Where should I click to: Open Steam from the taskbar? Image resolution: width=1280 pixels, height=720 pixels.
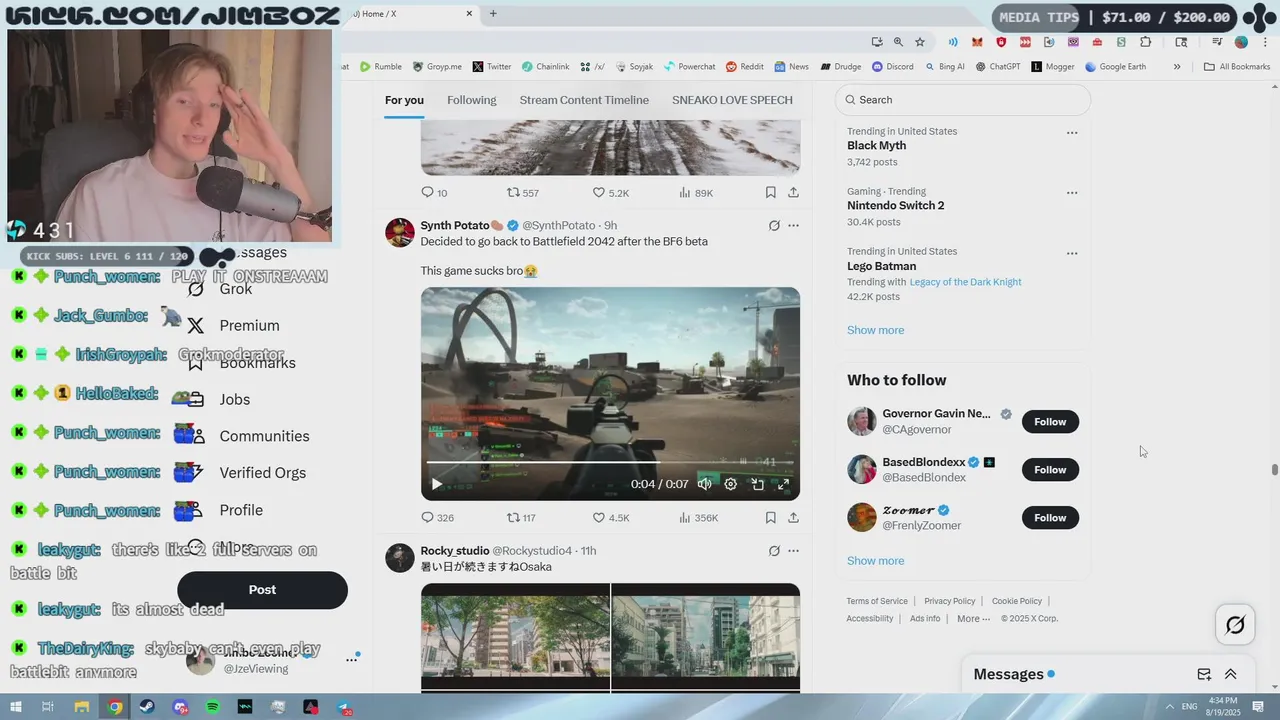pyautogui.click(x=147, y=707)
